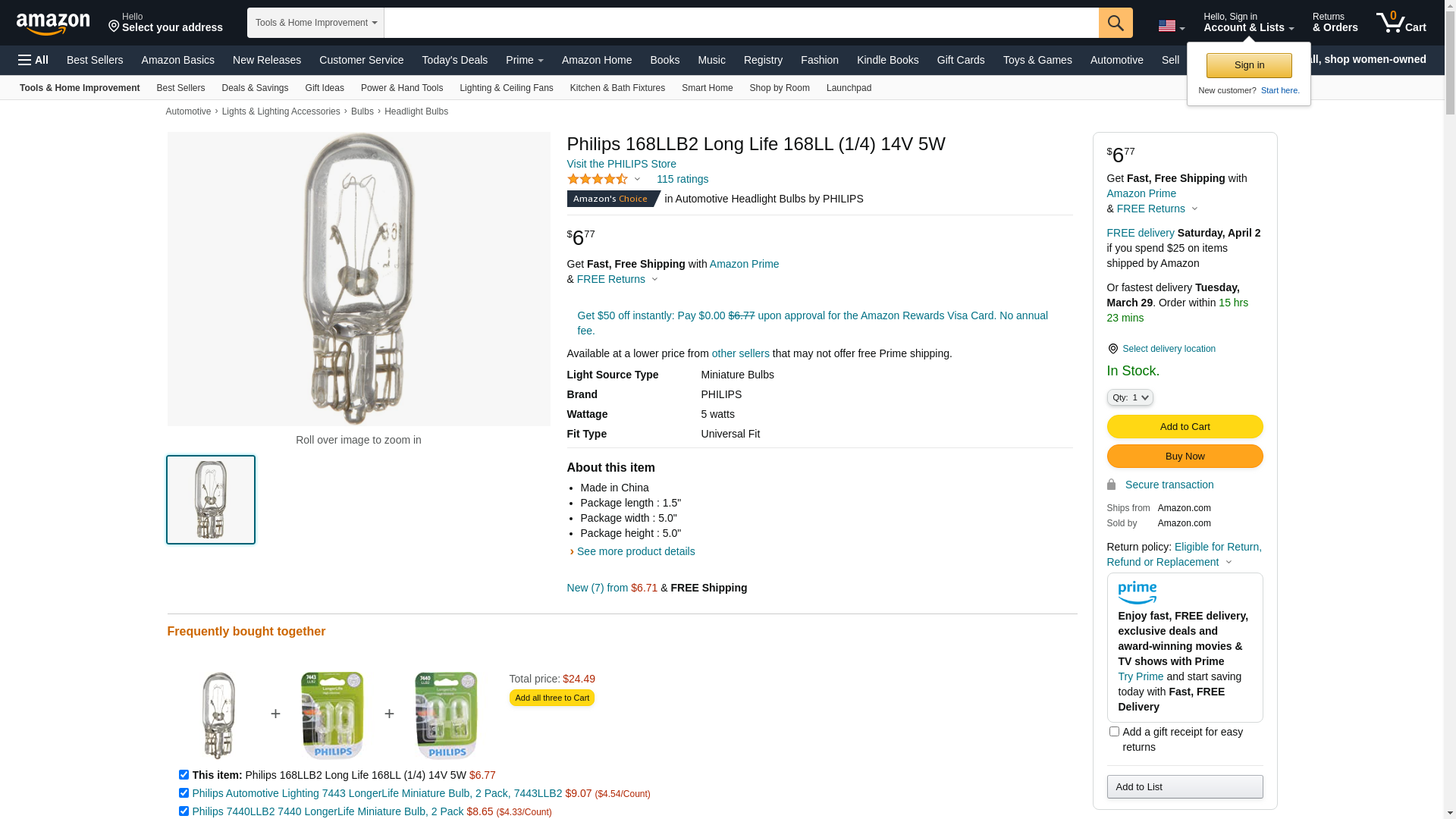Expand the Tools & Home Improvement search category
Screen dimensions: 1456x819
coord(315,23)
